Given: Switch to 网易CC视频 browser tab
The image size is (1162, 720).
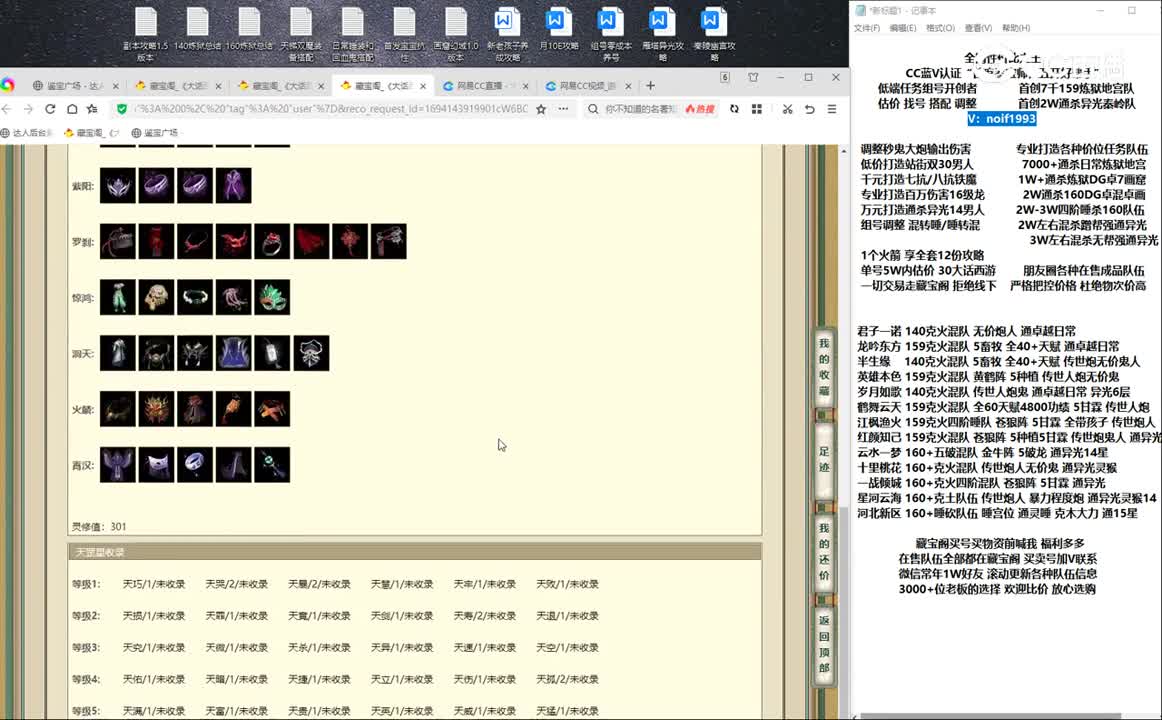Looking at the screenshot, I should 588,86.
